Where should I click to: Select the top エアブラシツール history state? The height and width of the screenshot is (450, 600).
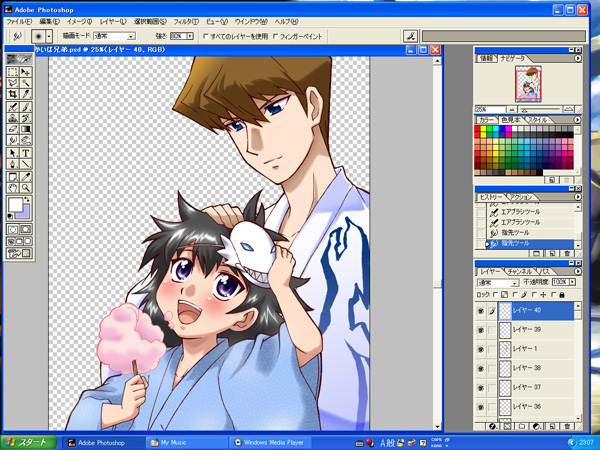pyautogui.click(x=530, y=212)
